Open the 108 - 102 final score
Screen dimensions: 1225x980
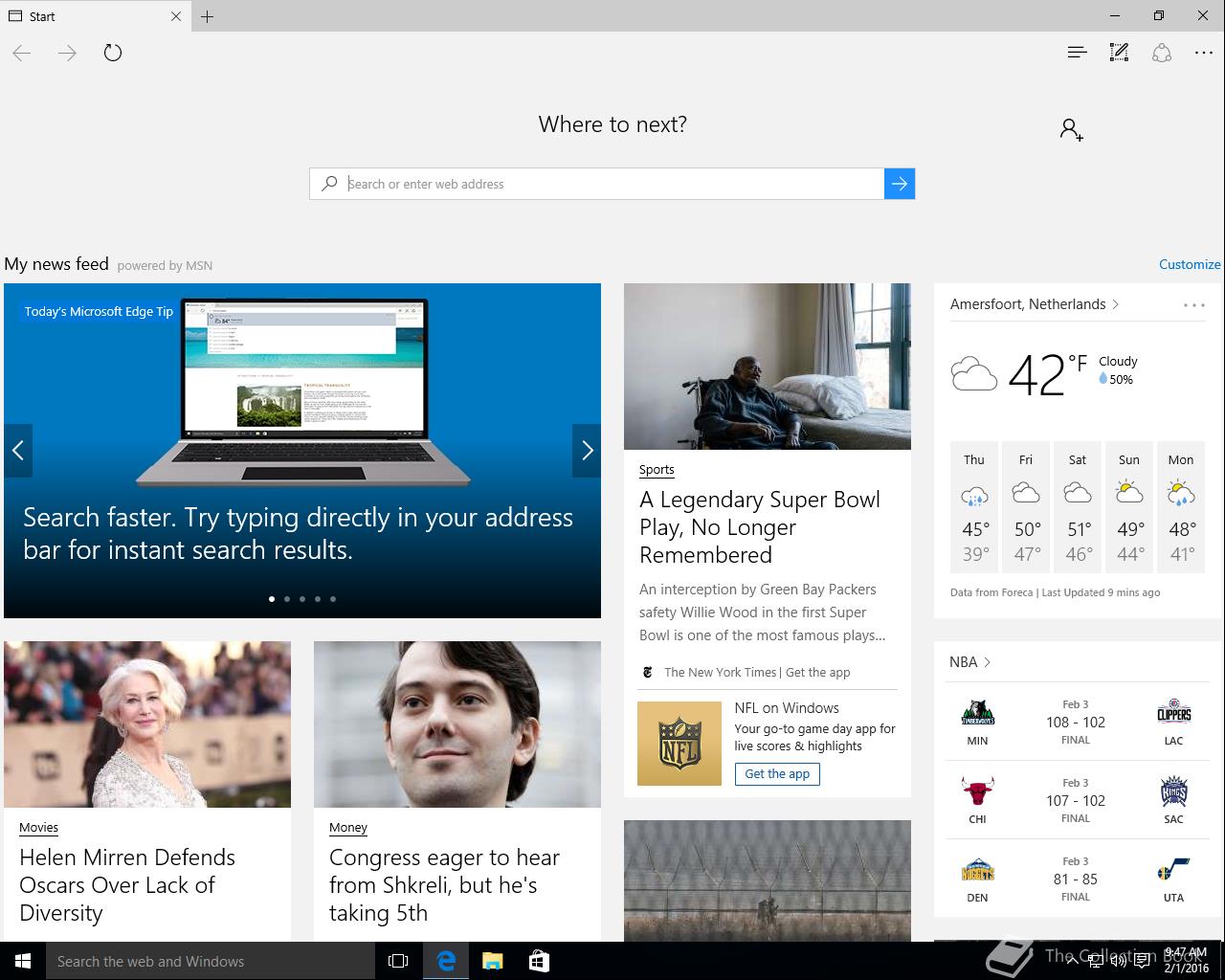click(x=1076, y=723)
